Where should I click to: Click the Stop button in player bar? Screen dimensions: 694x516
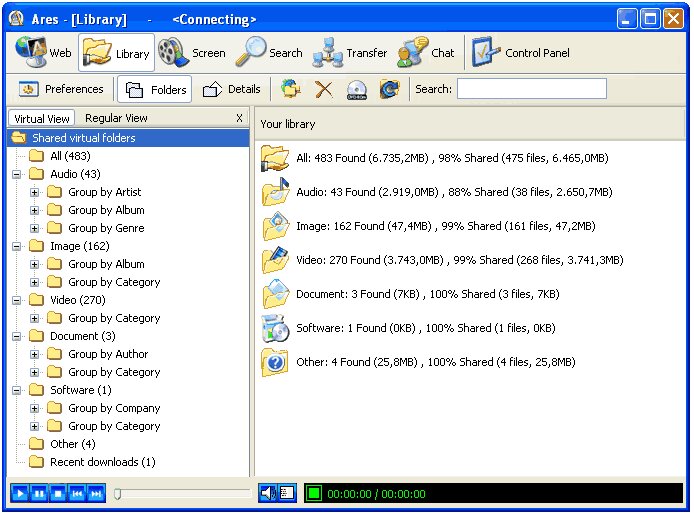click(58, 493)
